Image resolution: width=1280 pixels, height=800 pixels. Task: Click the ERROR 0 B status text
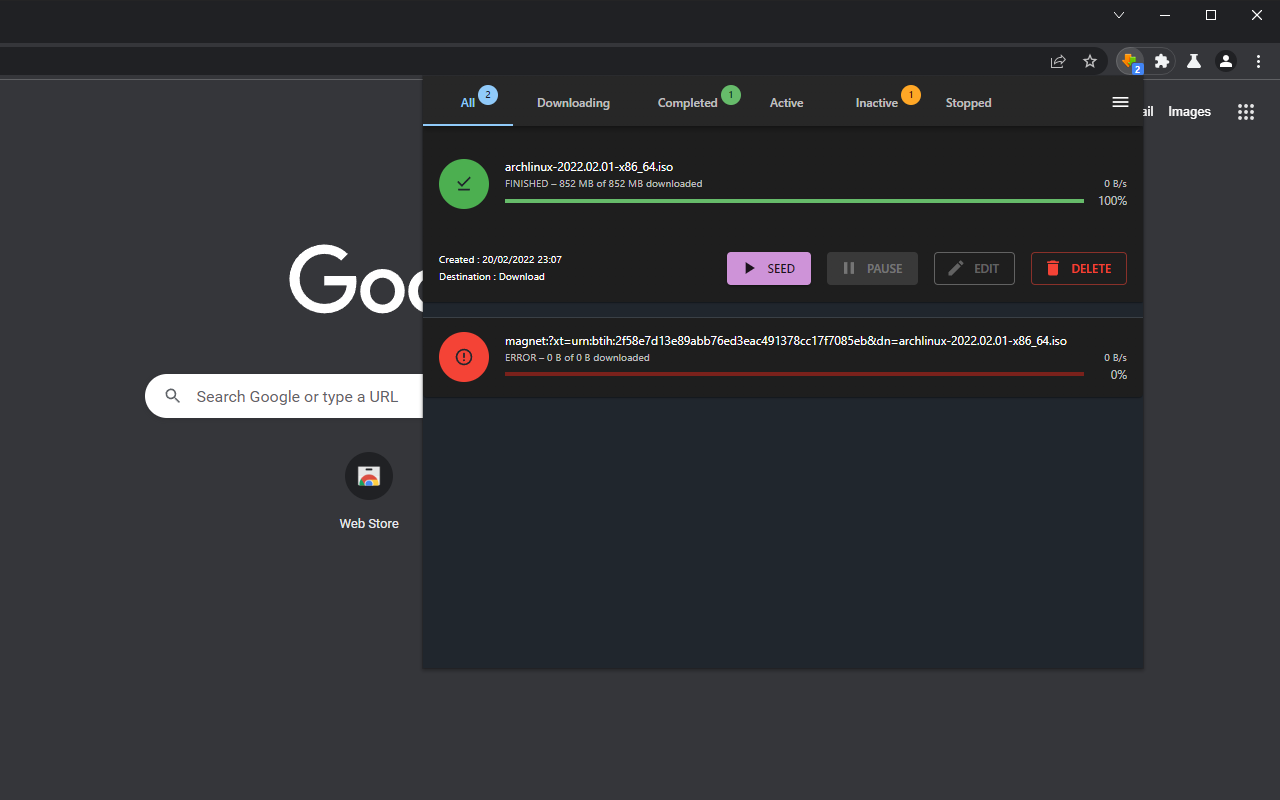(577, 357)
